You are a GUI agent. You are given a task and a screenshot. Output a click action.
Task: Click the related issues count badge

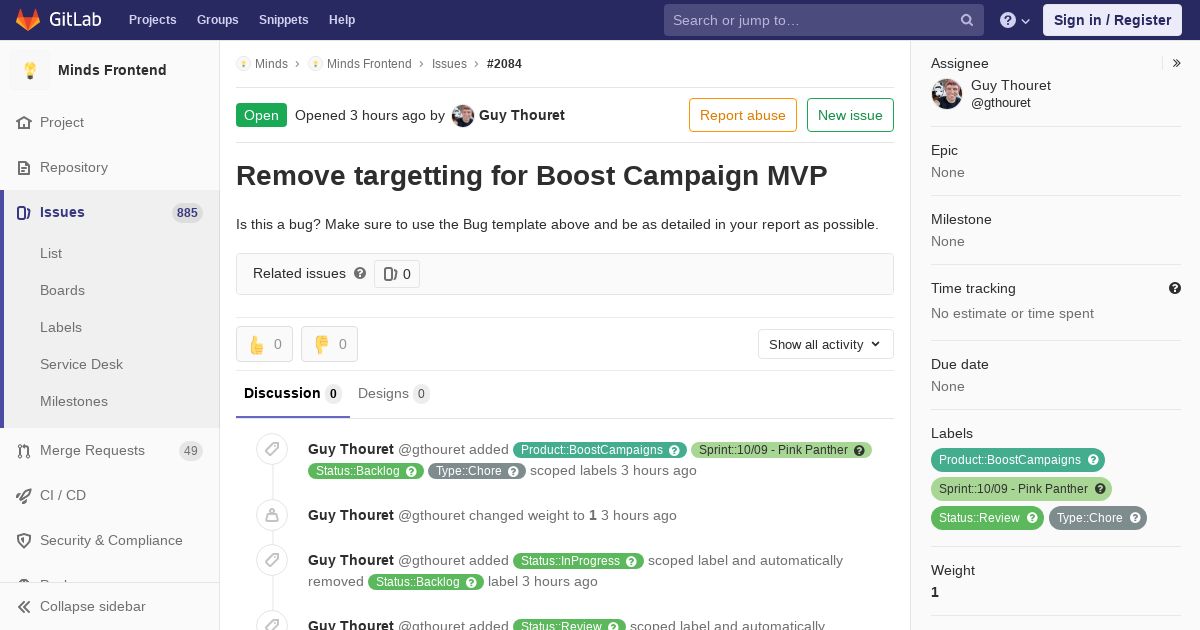tap(397, 274)
